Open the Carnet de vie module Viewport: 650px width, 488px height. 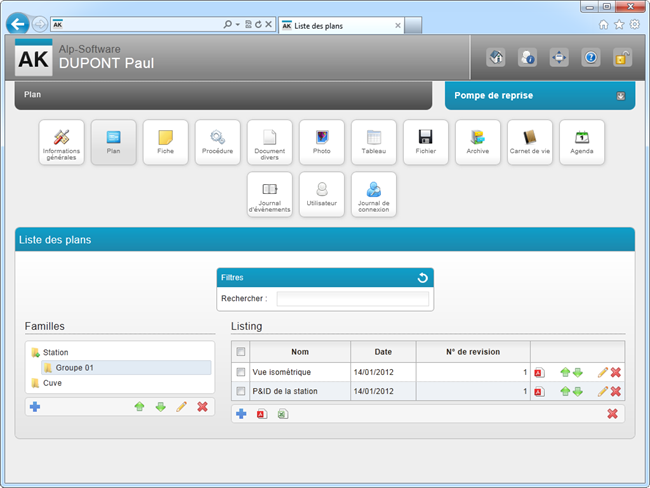pos(529,142)
